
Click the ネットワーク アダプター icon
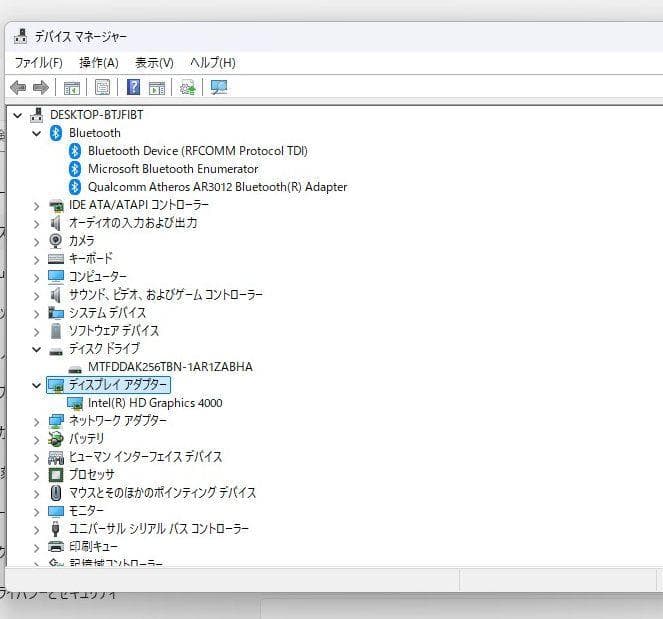click(56, 421)
